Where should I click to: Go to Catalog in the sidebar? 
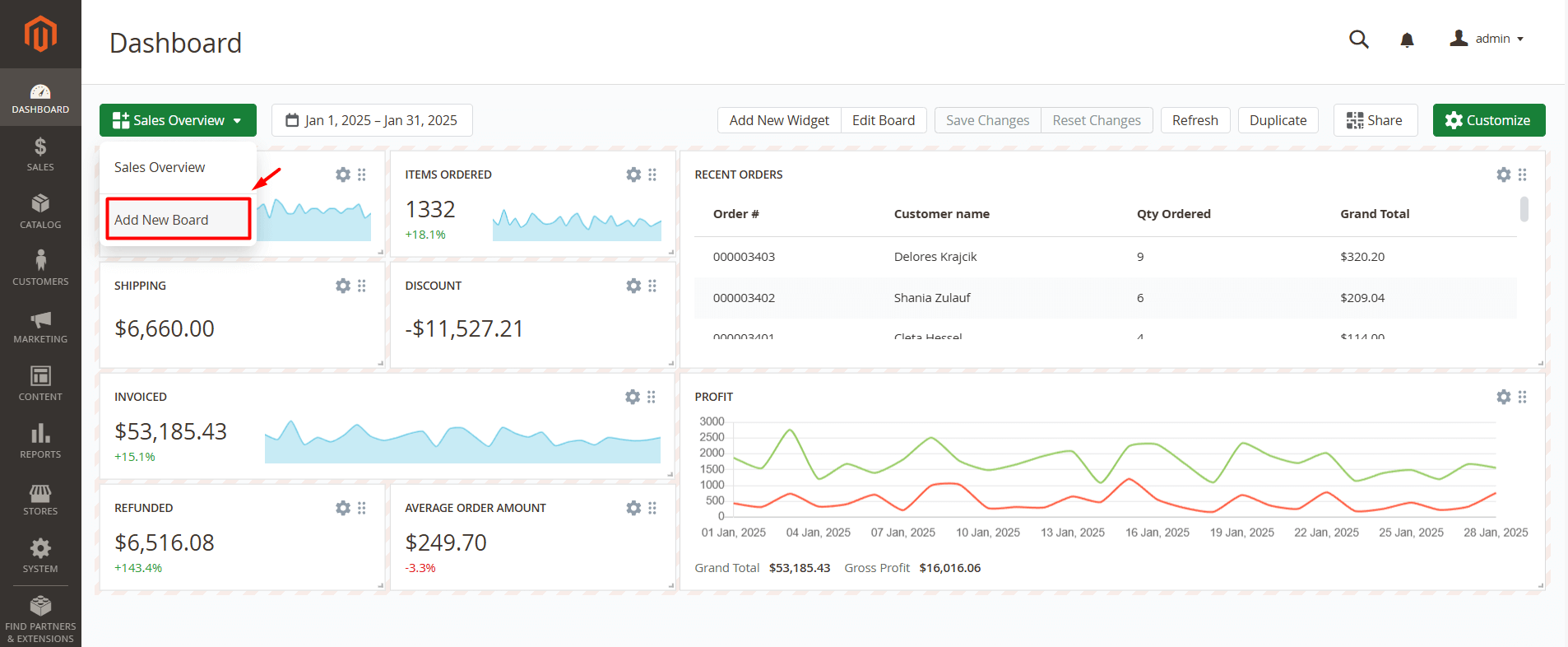(x=40, y=212)
